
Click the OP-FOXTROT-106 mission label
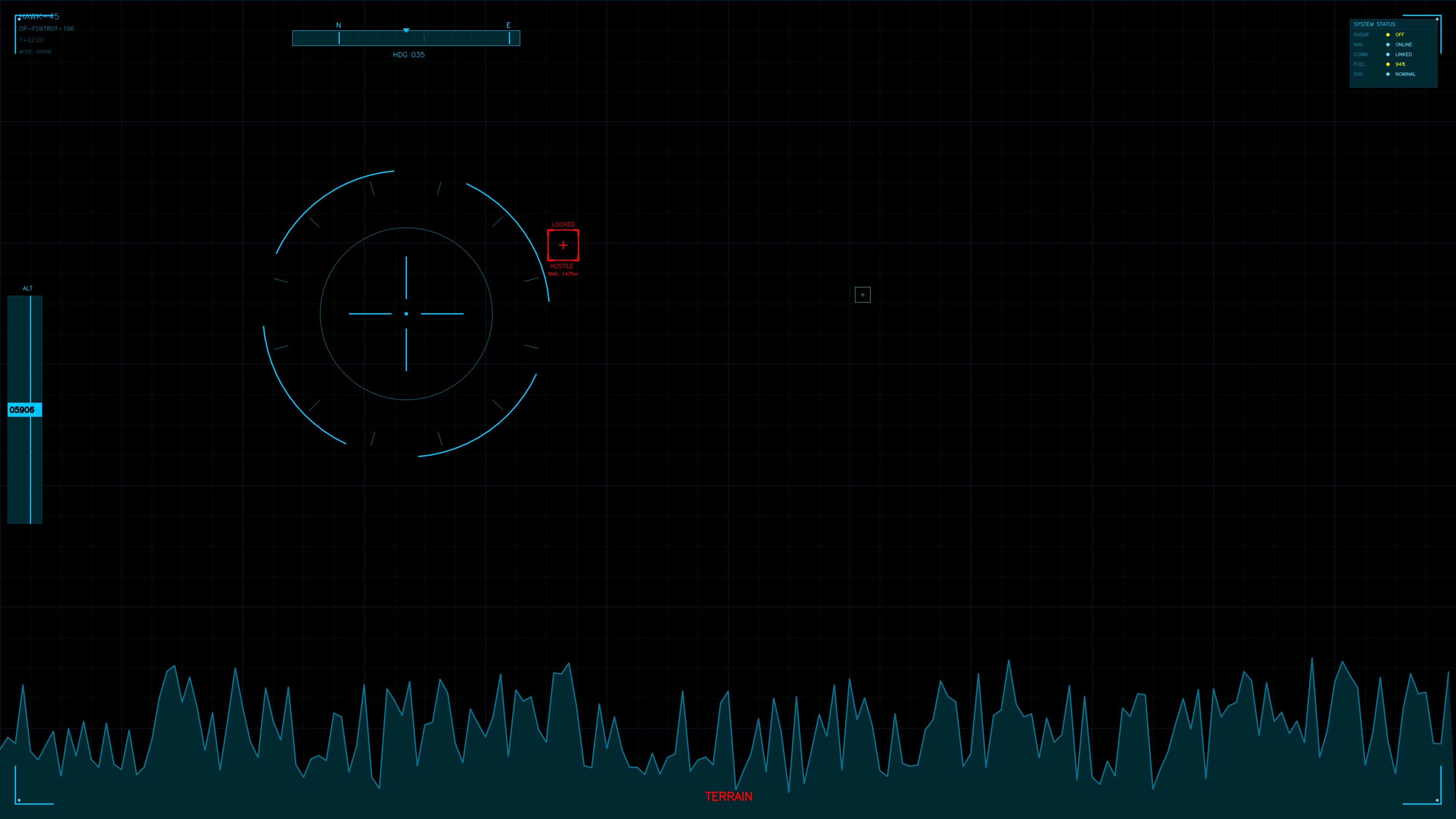click(47, 28)
